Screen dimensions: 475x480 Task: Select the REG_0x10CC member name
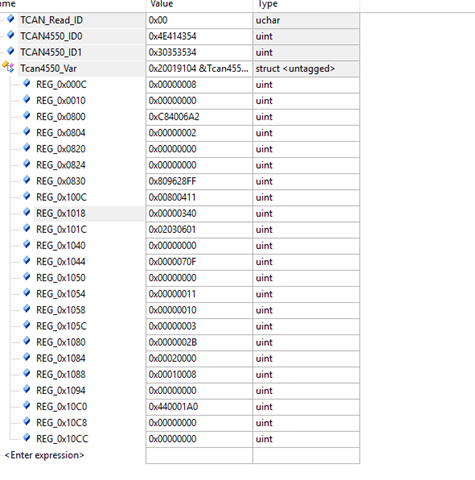point(62,439)
